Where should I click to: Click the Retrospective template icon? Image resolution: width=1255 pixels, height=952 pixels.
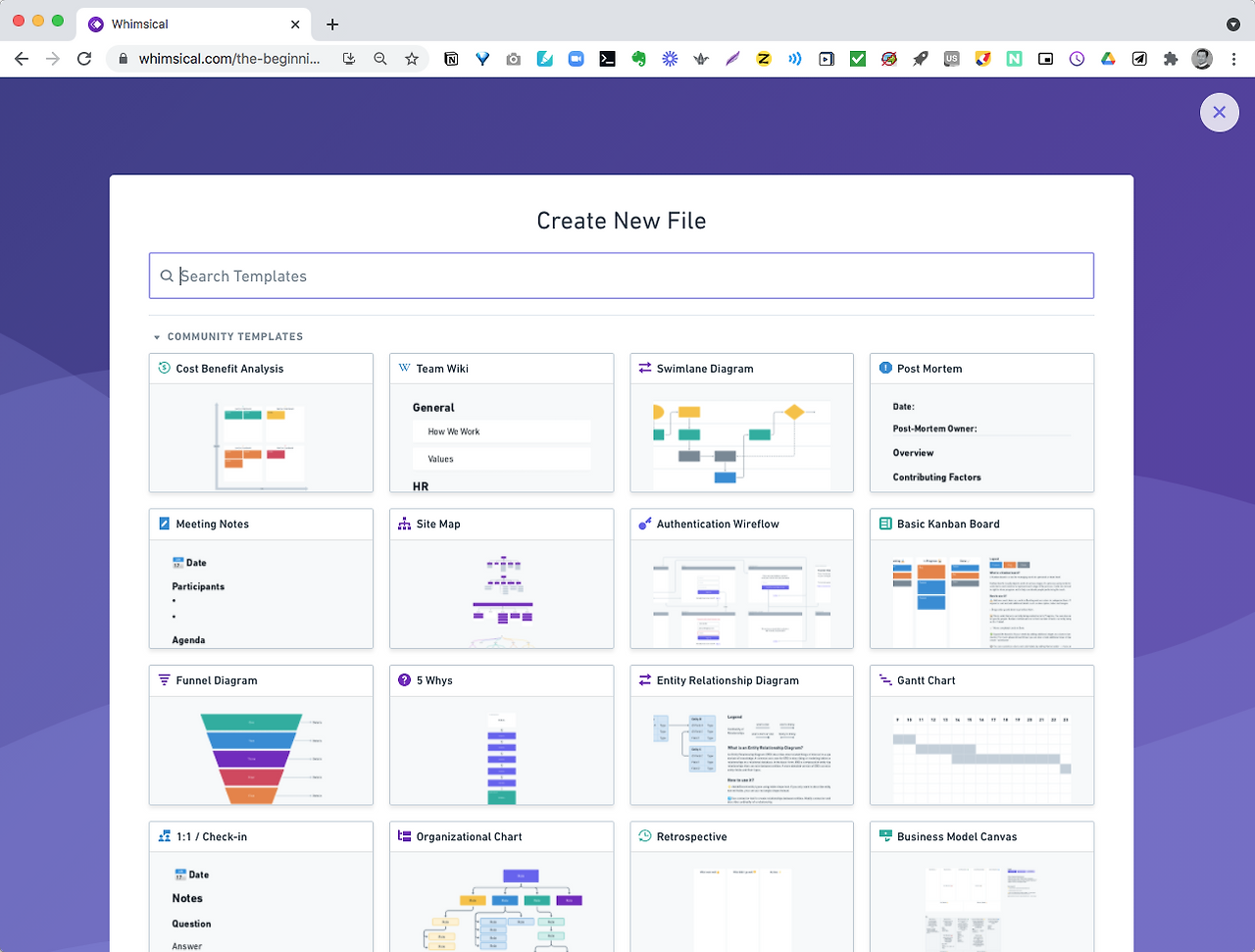[x=644, y=836]
